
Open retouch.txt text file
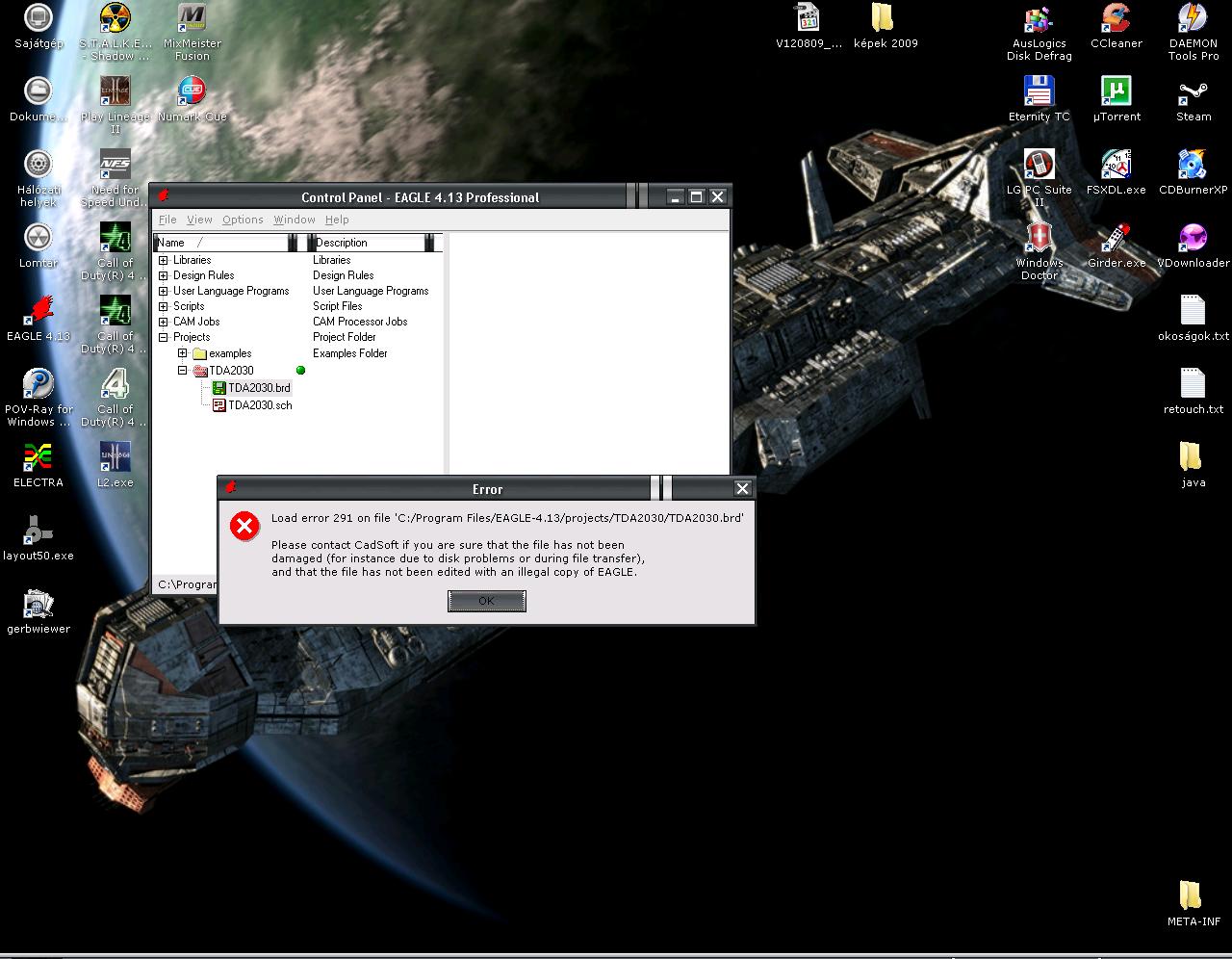(1193, 393)
